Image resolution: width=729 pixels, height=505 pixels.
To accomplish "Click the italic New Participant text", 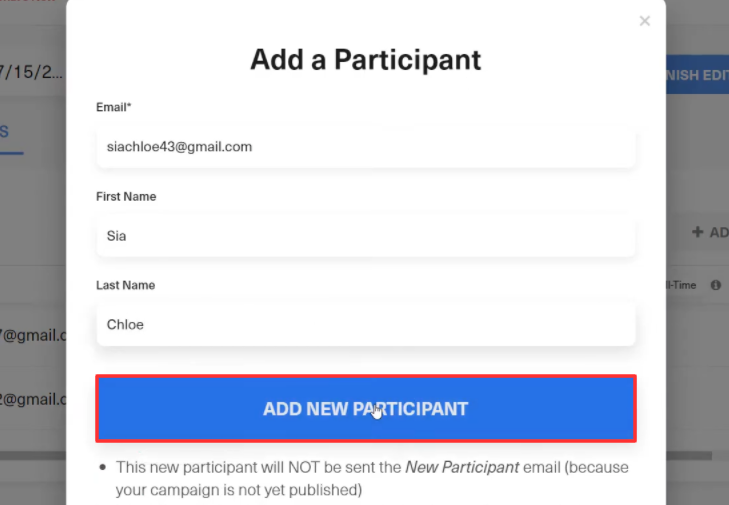I will 462,467.
